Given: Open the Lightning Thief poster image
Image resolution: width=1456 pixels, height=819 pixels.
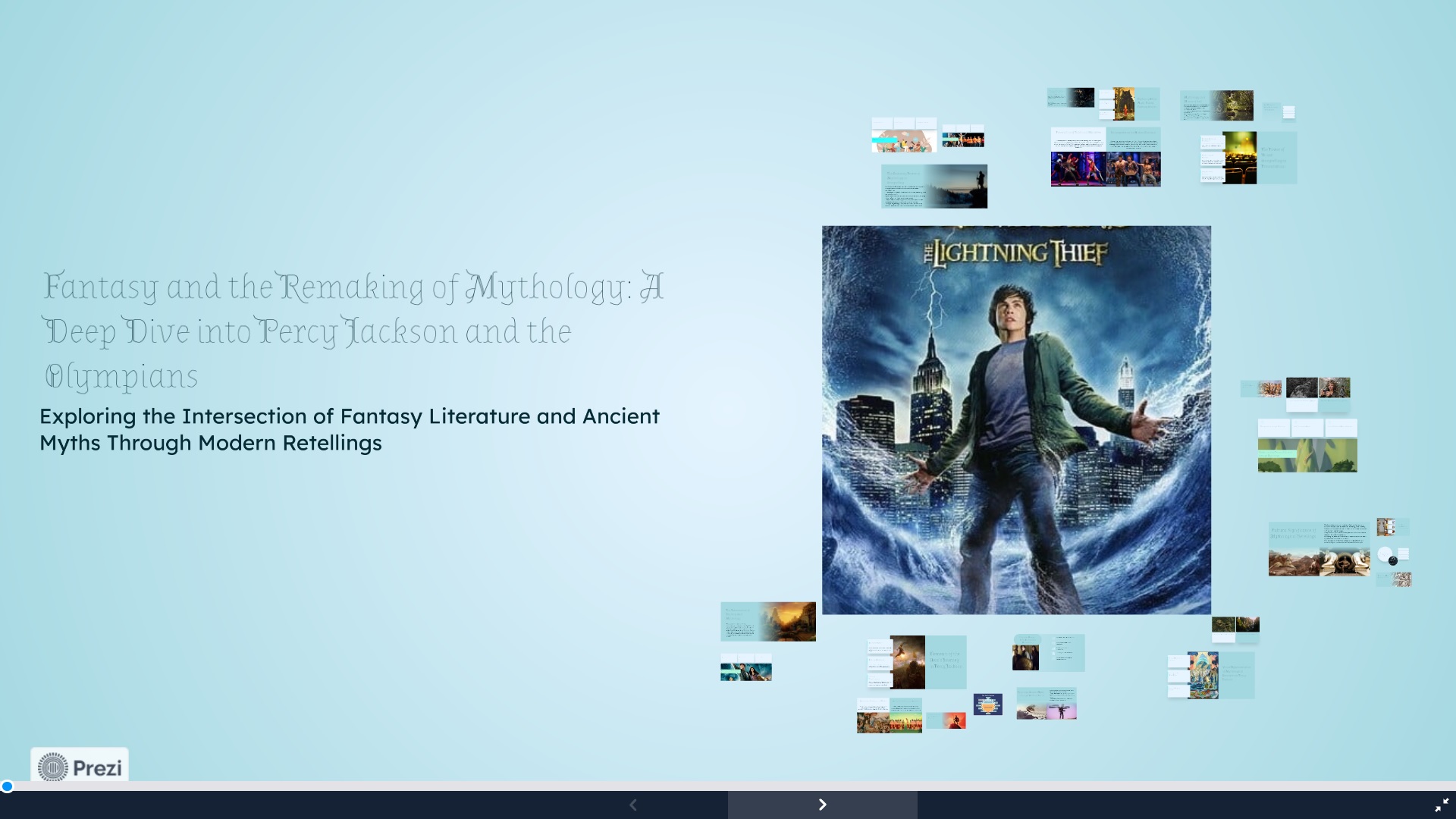Looking at the screenshot, I should pos(1016,419).
